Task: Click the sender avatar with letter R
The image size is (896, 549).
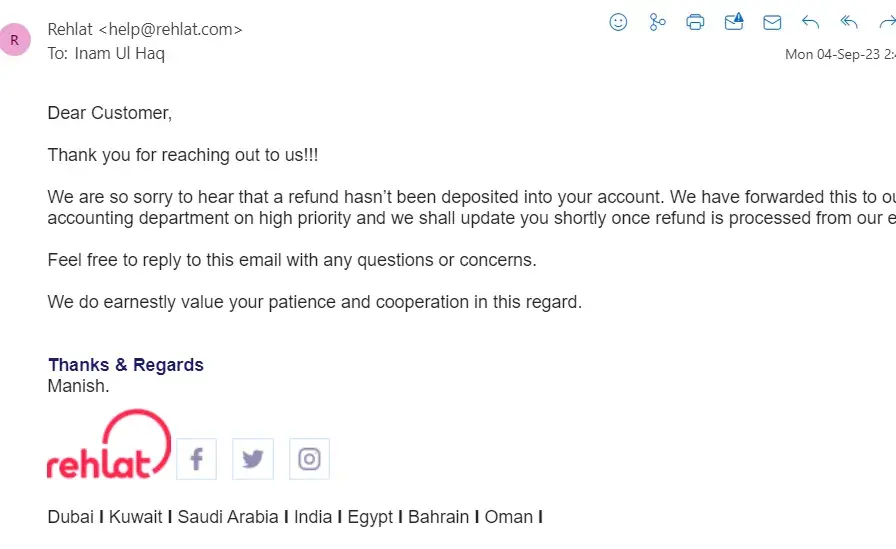Action: click(15, 40)
